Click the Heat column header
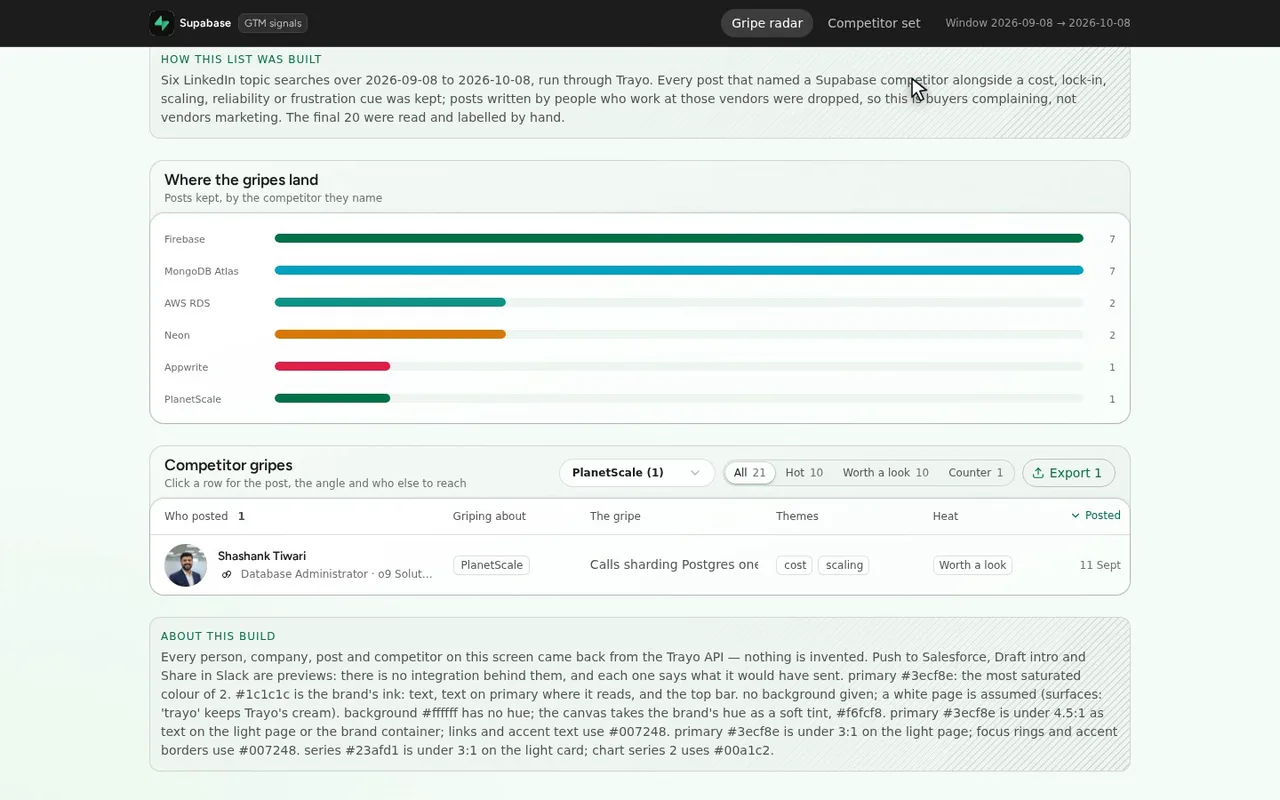The image size is (1280, 800). coord(945,516)
